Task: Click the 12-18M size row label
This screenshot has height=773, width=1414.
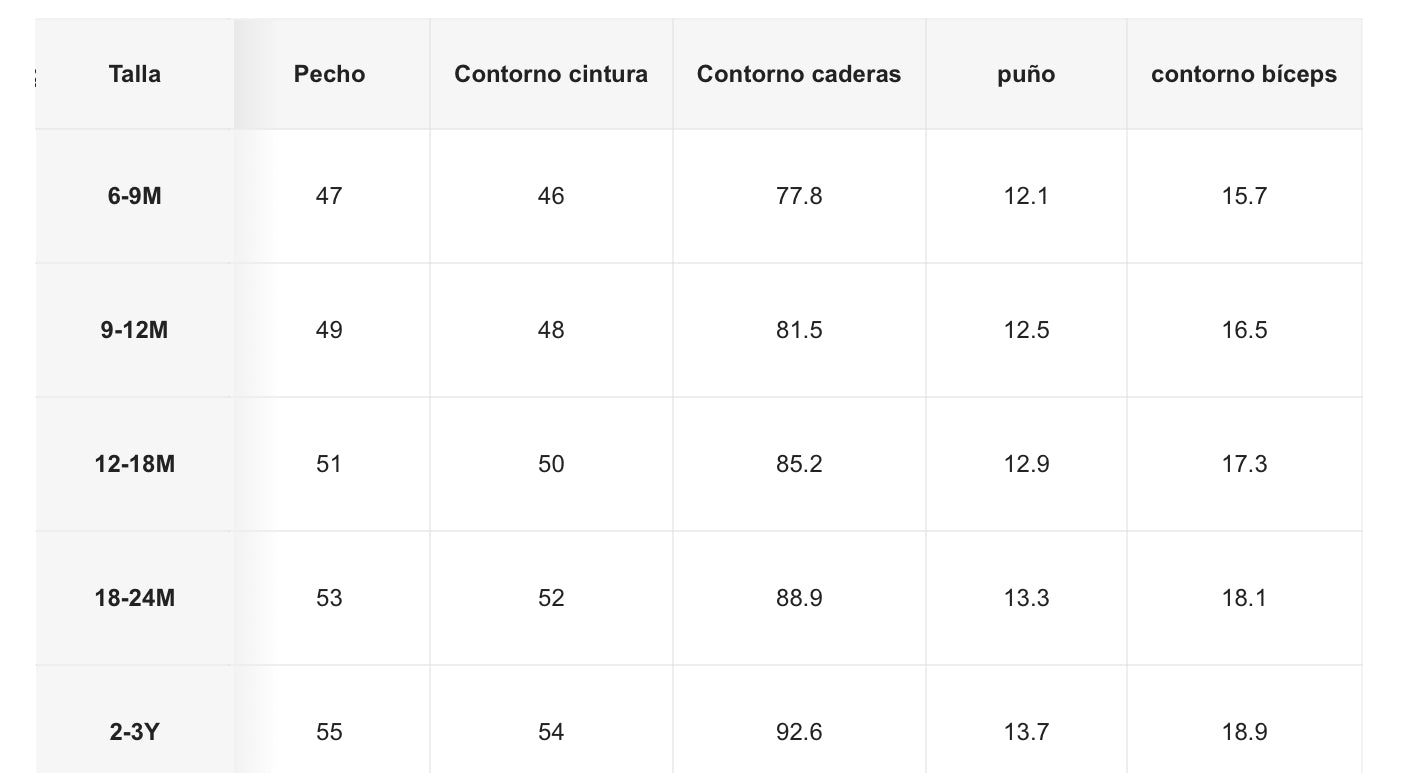Action: 135,464
